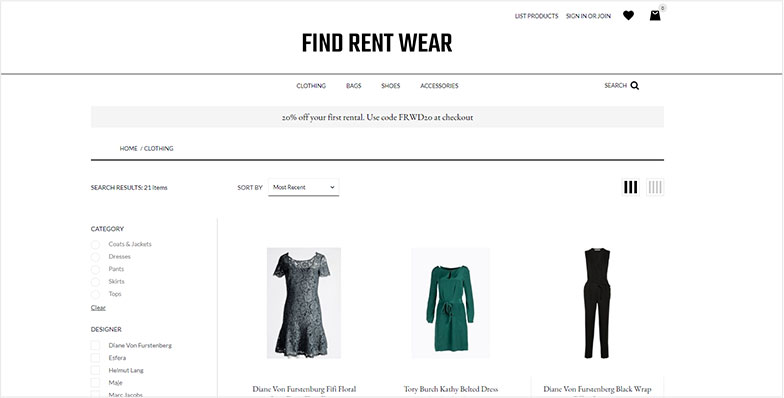Select the Coats & Jackets category radio
784x398 pixels.
click(95, 244)
